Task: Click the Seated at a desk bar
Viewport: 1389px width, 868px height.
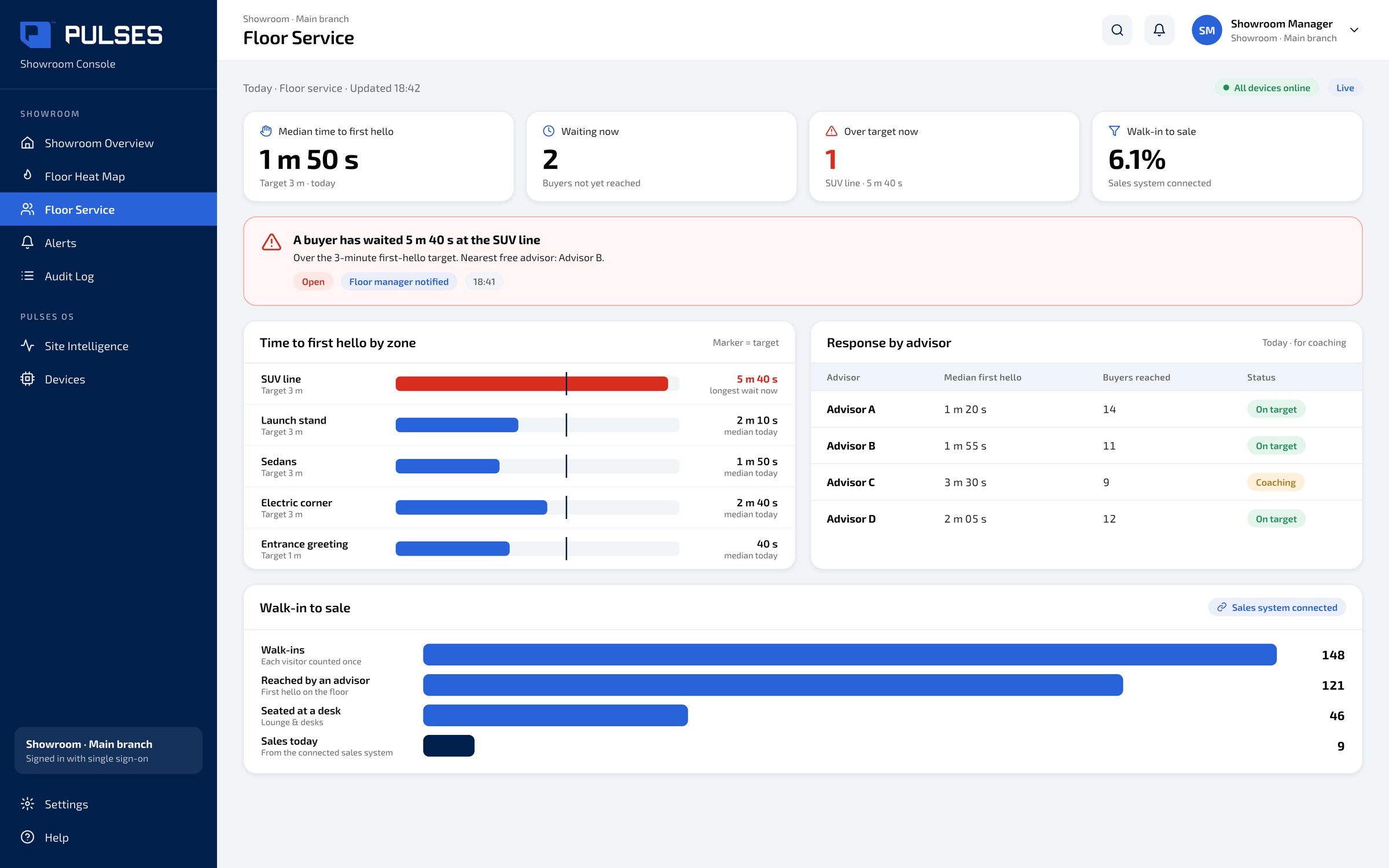Action: [555, 715]
